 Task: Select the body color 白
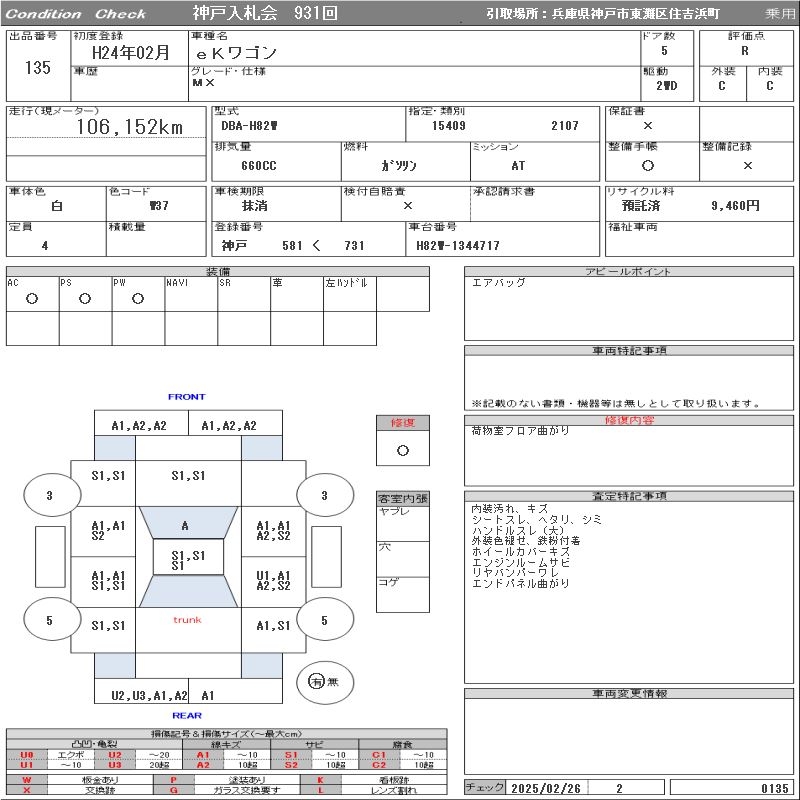(57, 206)
